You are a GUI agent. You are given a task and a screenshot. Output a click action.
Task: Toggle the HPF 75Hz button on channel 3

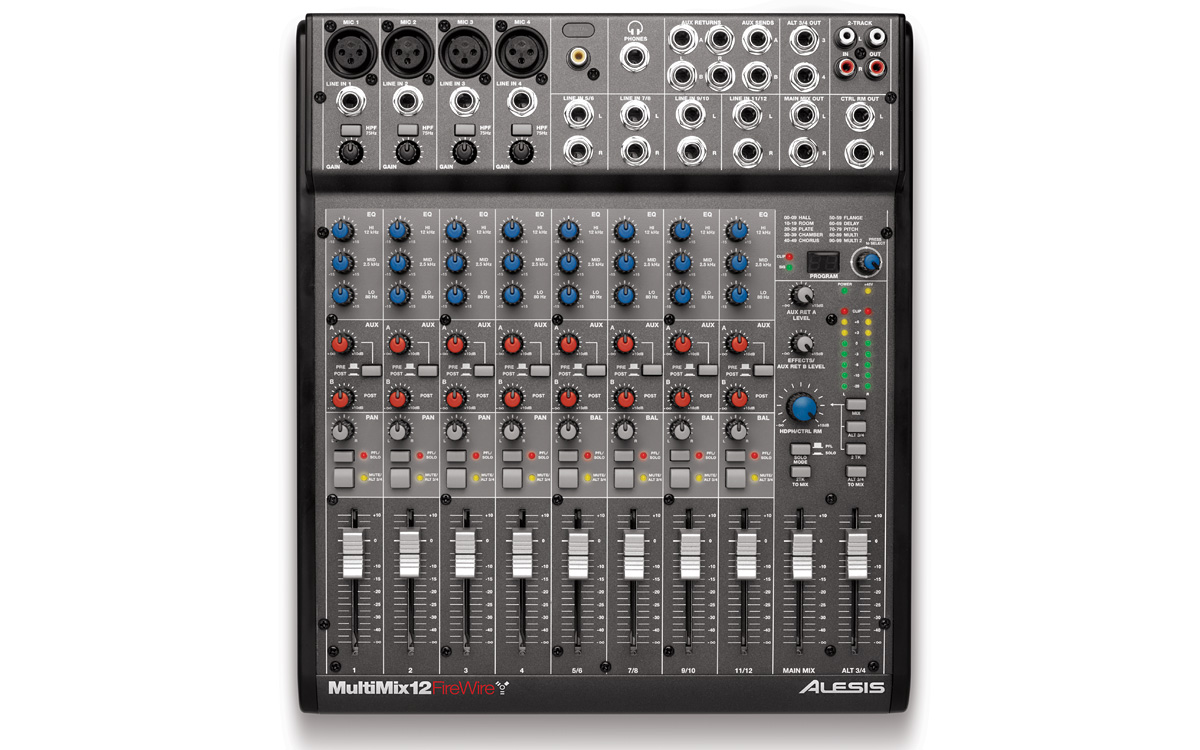pyautogui.click(x=464, y=131)
